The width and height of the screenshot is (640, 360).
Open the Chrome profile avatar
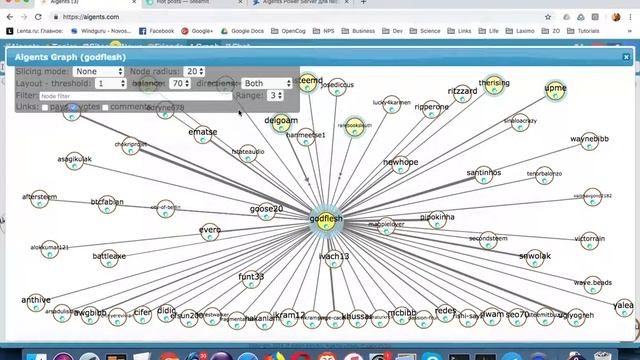tap(616, 17)
